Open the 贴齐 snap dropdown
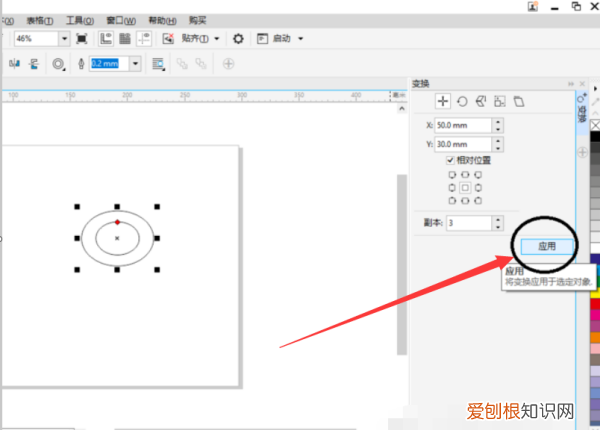This screenshot has width=600, height=430. click(x=216, y=39)
